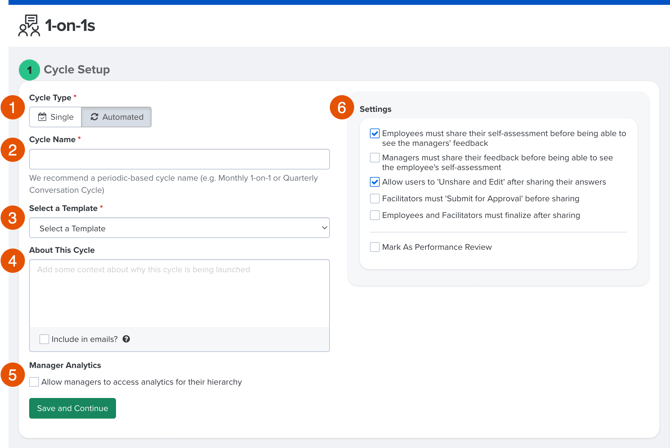Click the 1-on-1s page title
The width and height of the screenshot is (670, 448).
[70, 26]
